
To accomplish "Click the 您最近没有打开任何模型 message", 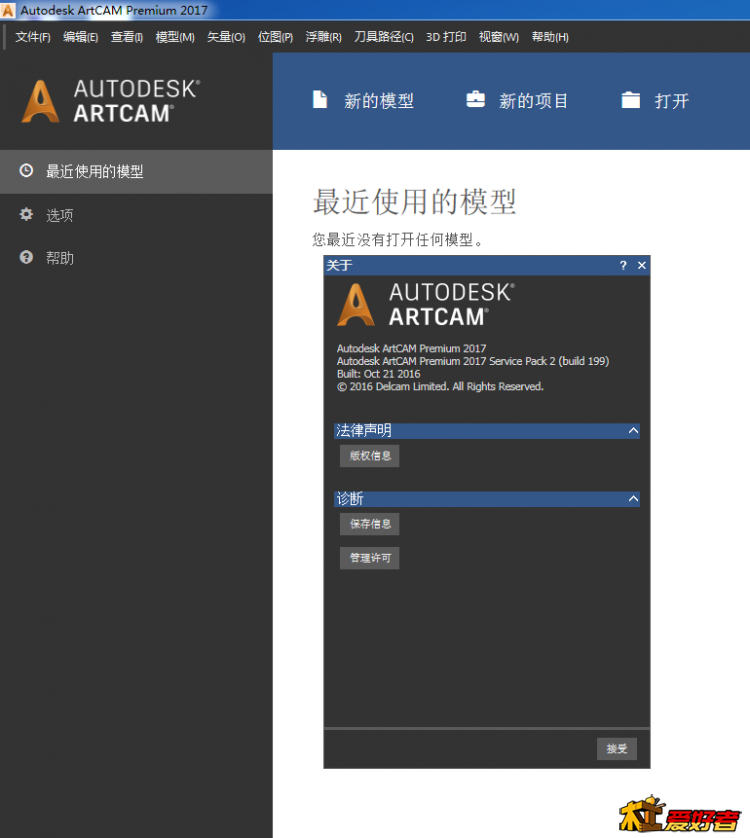I will tap(398, 240).
